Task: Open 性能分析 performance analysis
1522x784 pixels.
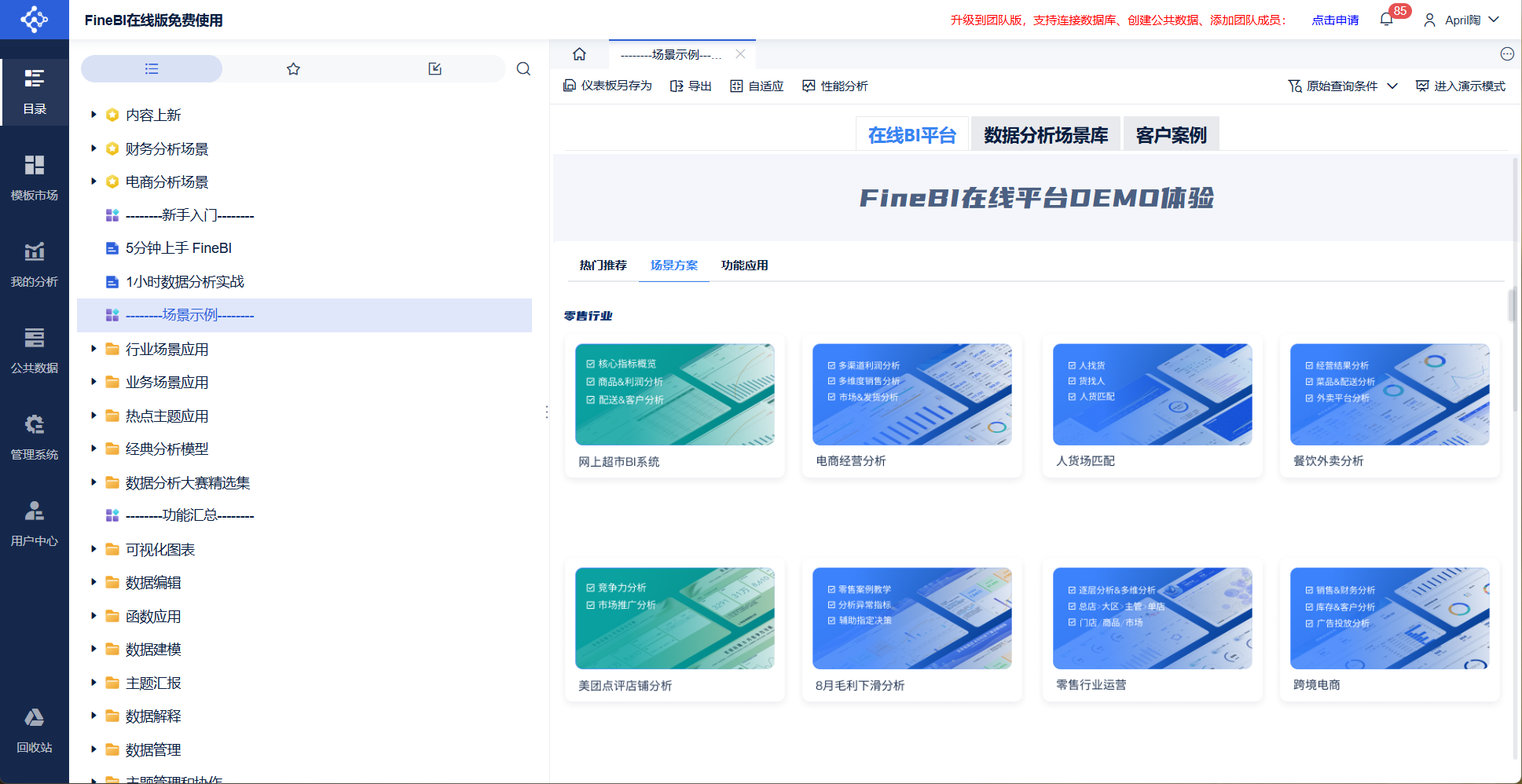Action: (834, 86)
